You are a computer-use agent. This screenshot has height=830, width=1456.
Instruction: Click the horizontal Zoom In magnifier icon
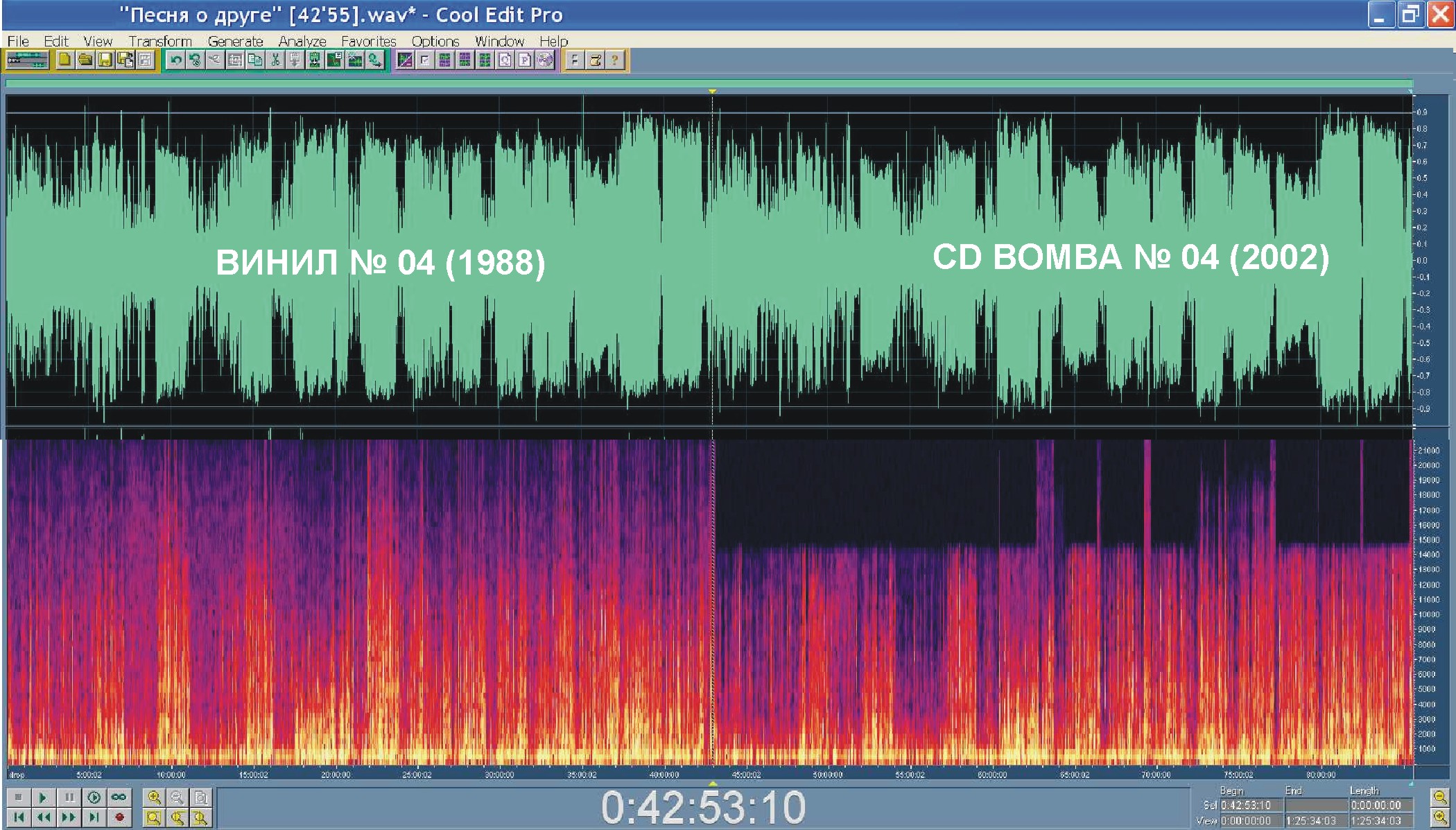(x=154, y=797)
